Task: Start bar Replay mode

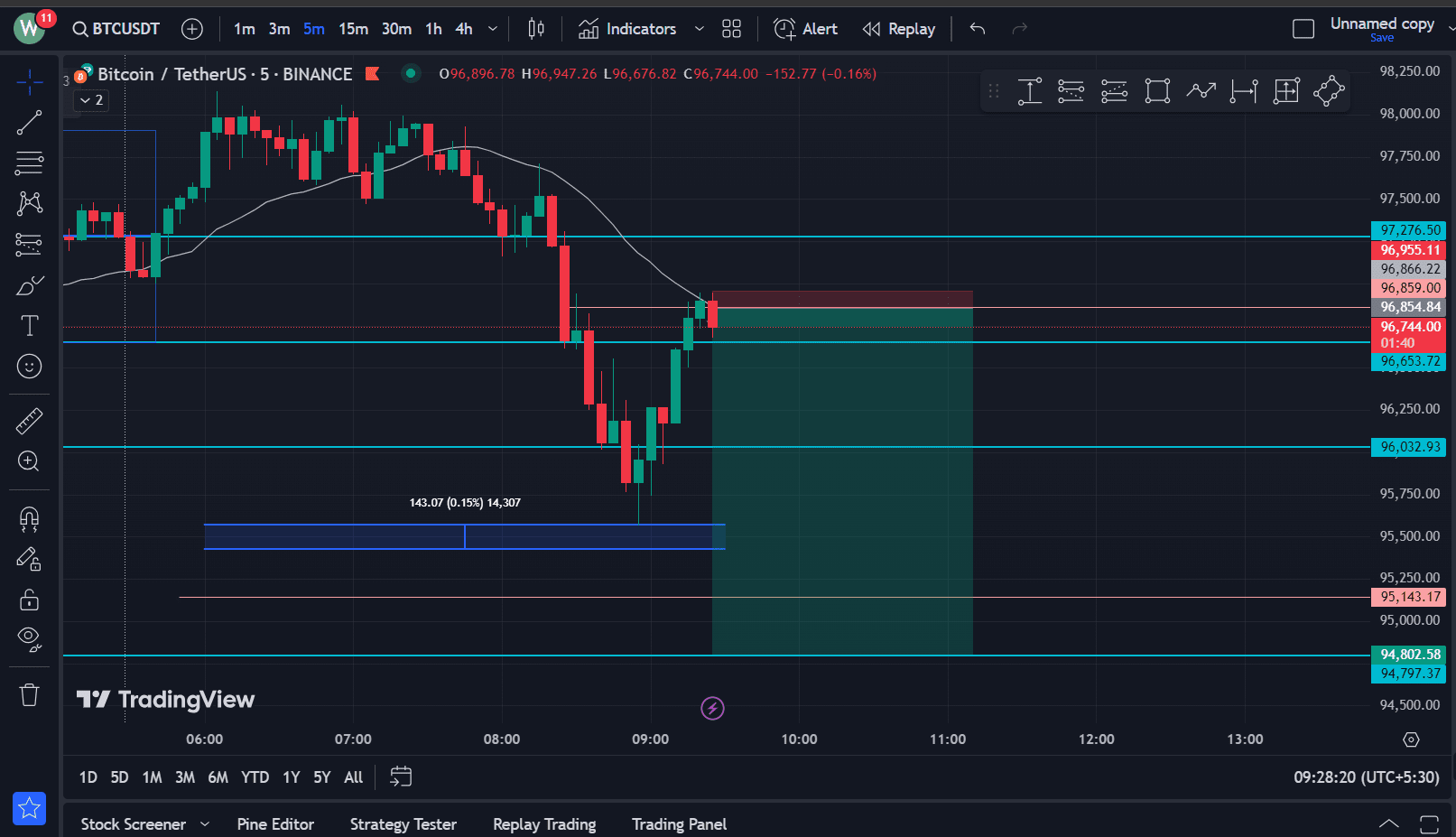Action: 898,29
